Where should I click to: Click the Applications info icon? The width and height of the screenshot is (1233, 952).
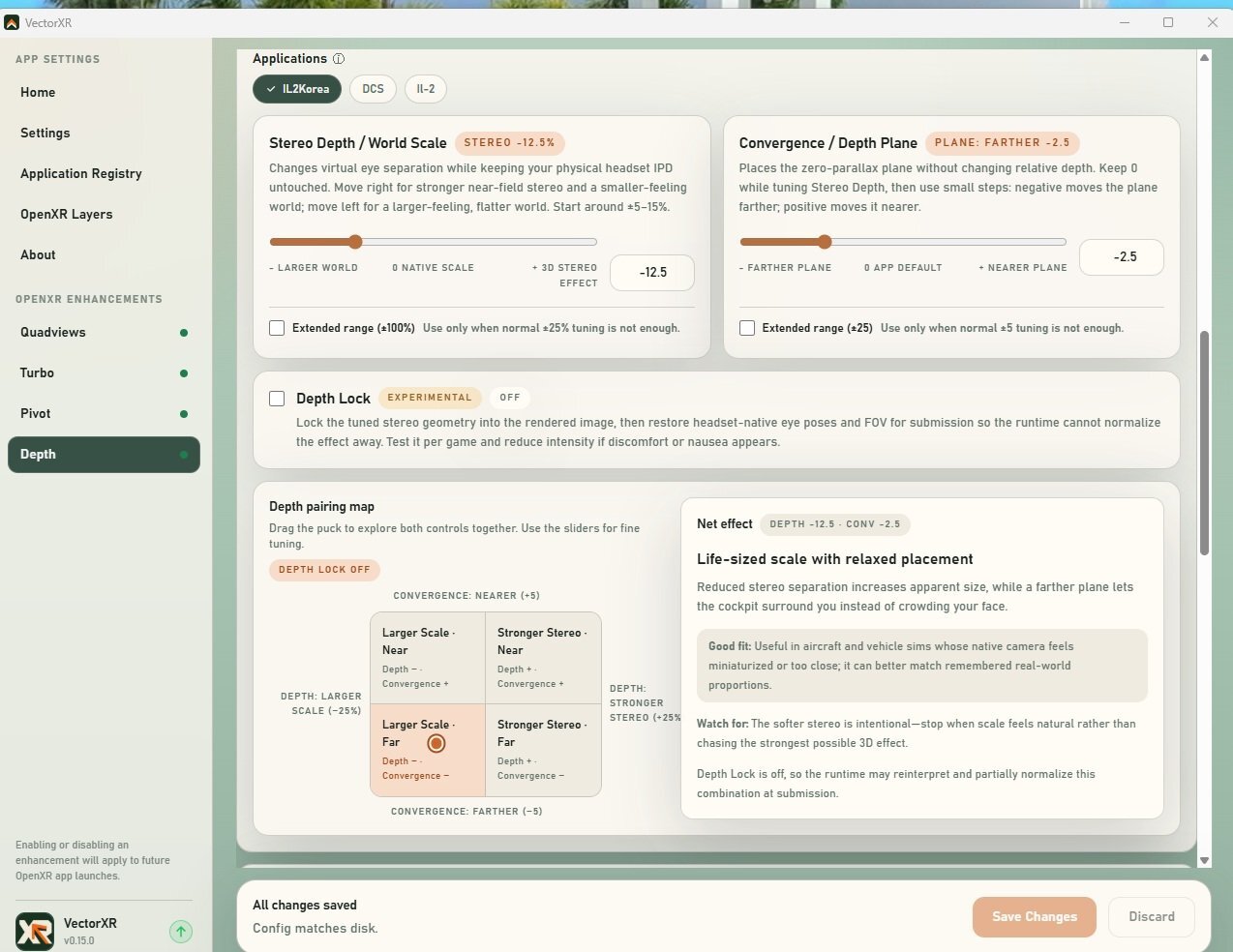(x=339, y=59)
